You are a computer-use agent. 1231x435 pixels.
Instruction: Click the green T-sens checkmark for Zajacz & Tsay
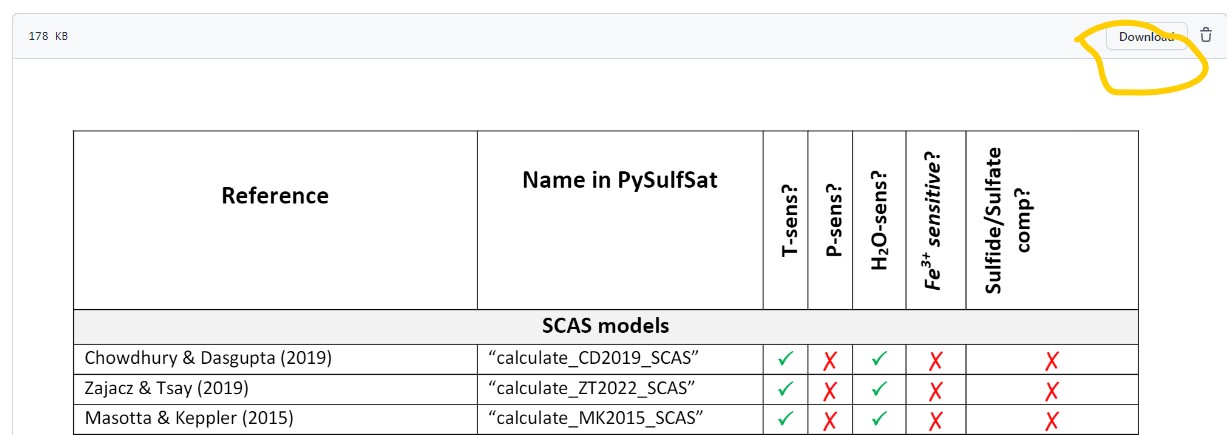(786, 389)
